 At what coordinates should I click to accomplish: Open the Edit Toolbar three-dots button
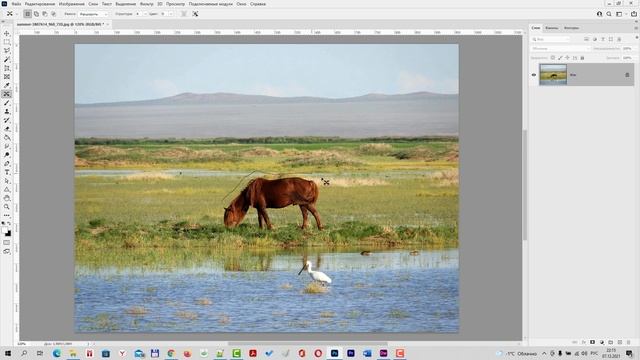7,215
